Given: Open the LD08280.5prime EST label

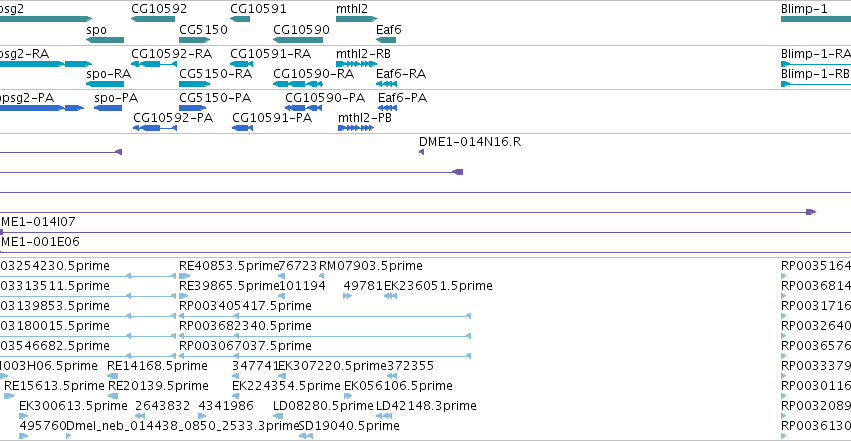Looking at the screenshot, I should 323,406.
